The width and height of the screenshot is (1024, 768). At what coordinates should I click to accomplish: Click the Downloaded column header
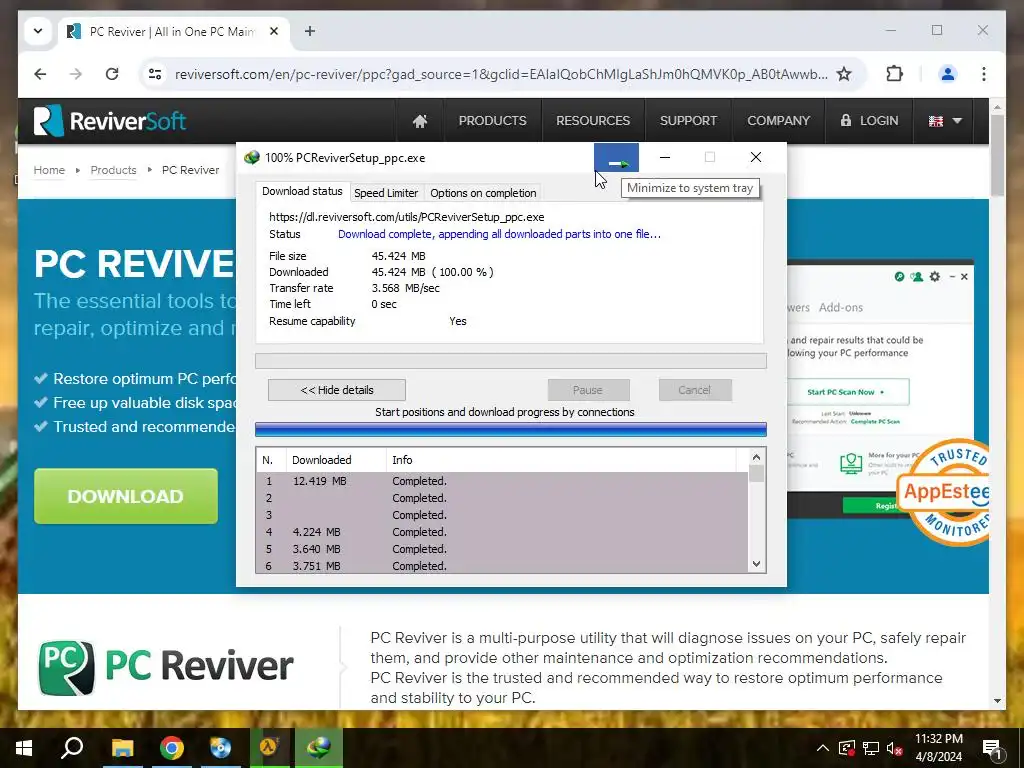(336, 460)
